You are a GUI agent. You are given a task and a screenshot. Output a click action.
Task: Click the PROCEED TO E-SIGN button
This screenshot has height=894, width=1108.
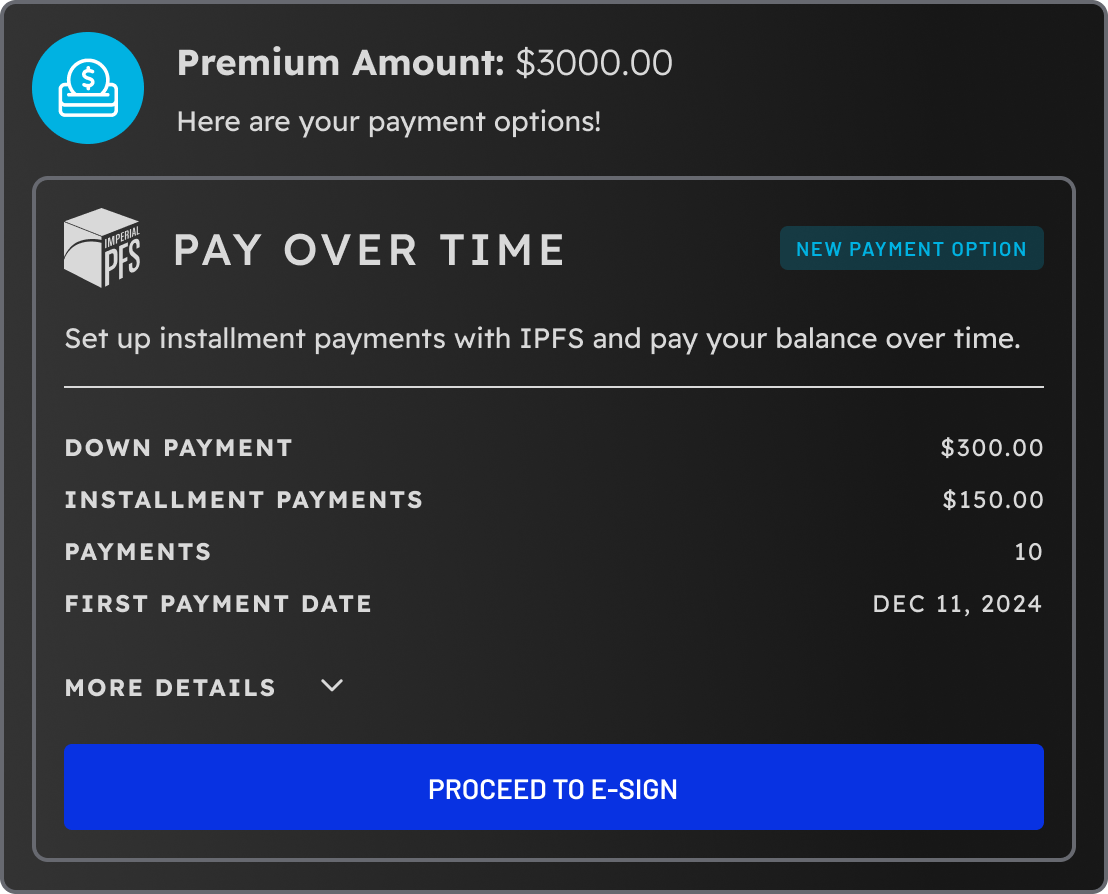click(553, 787)
